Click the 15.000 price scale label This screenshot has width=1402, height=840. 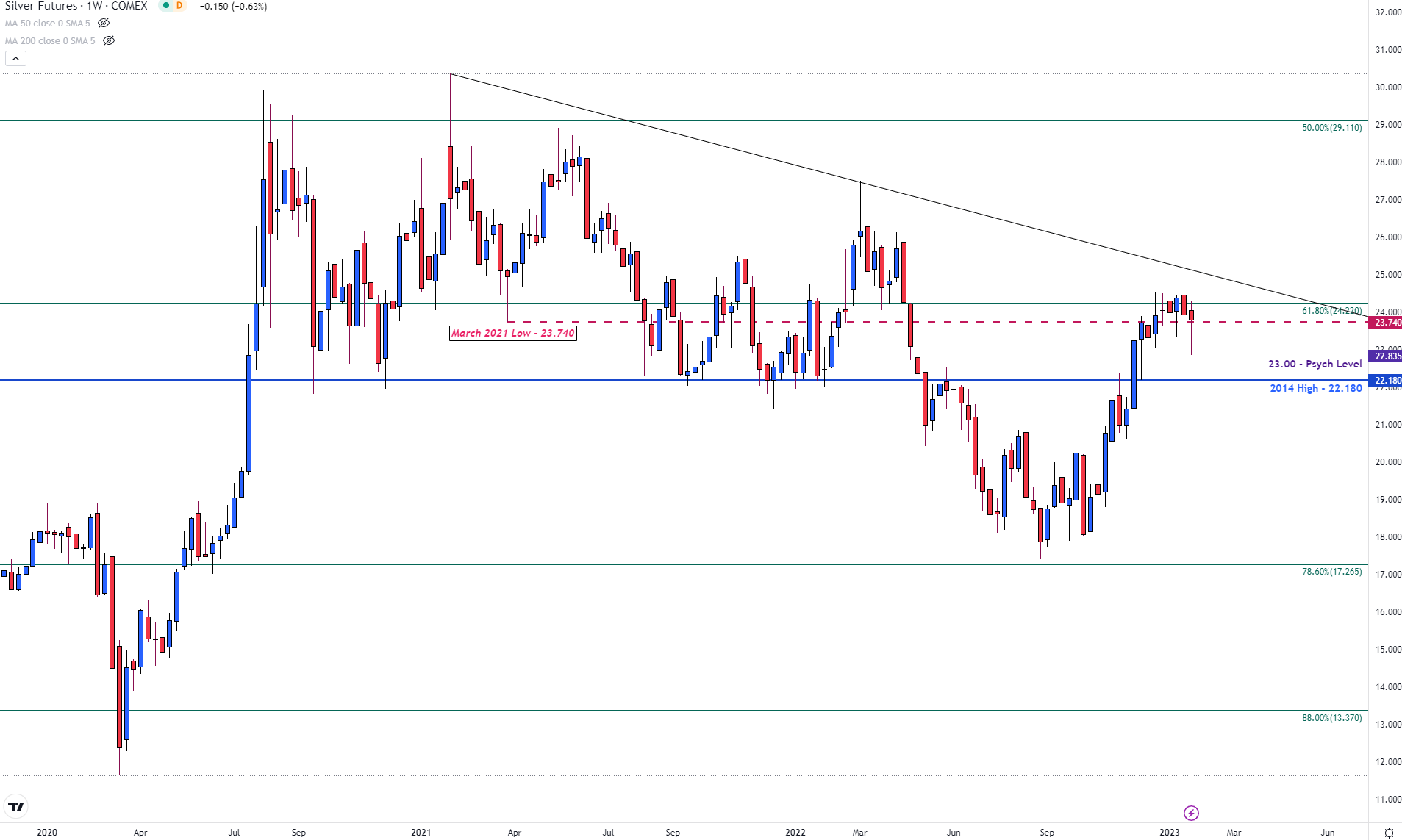pyautogui.click(x=1388, y=650)
